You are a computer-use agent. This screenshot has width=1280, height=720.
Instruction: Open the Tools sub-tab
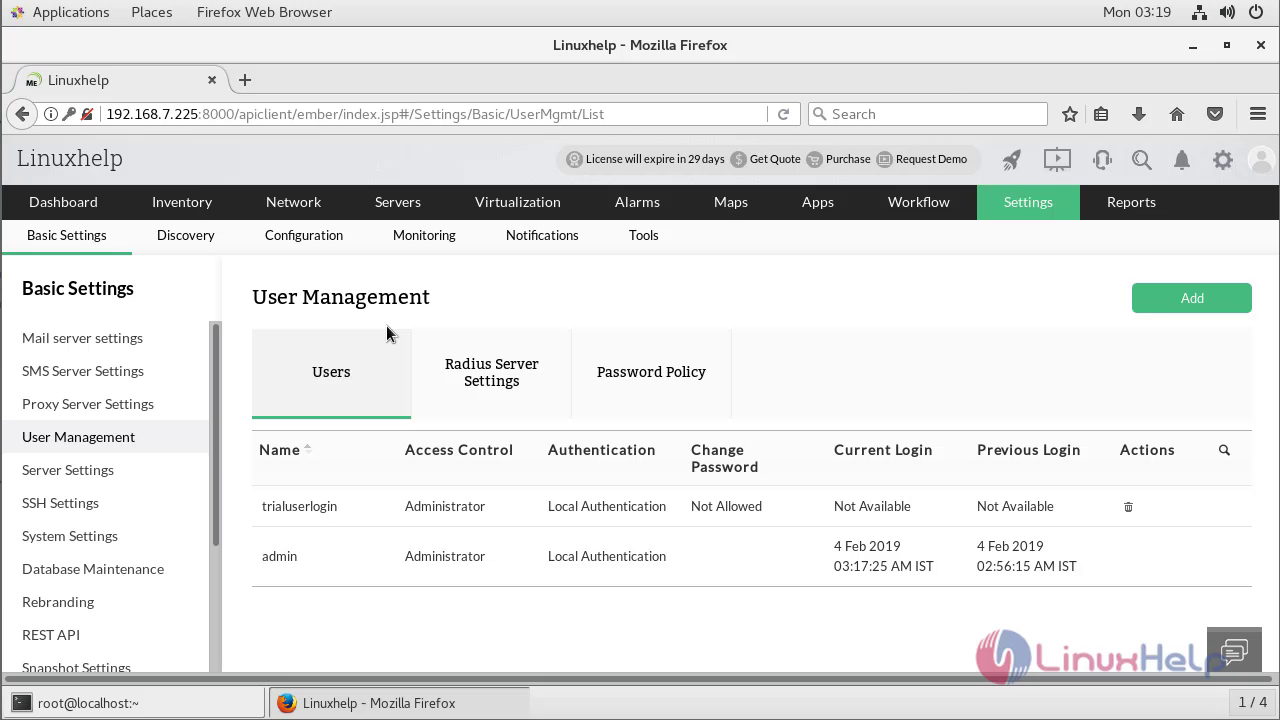pos(644,235)
